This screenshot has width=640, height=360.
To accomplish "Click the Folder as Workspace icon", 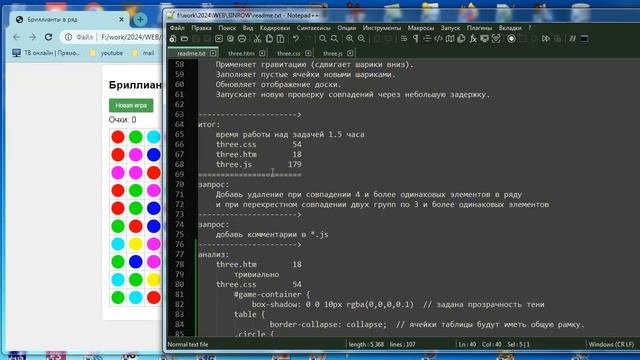I will tap(484, 39).
